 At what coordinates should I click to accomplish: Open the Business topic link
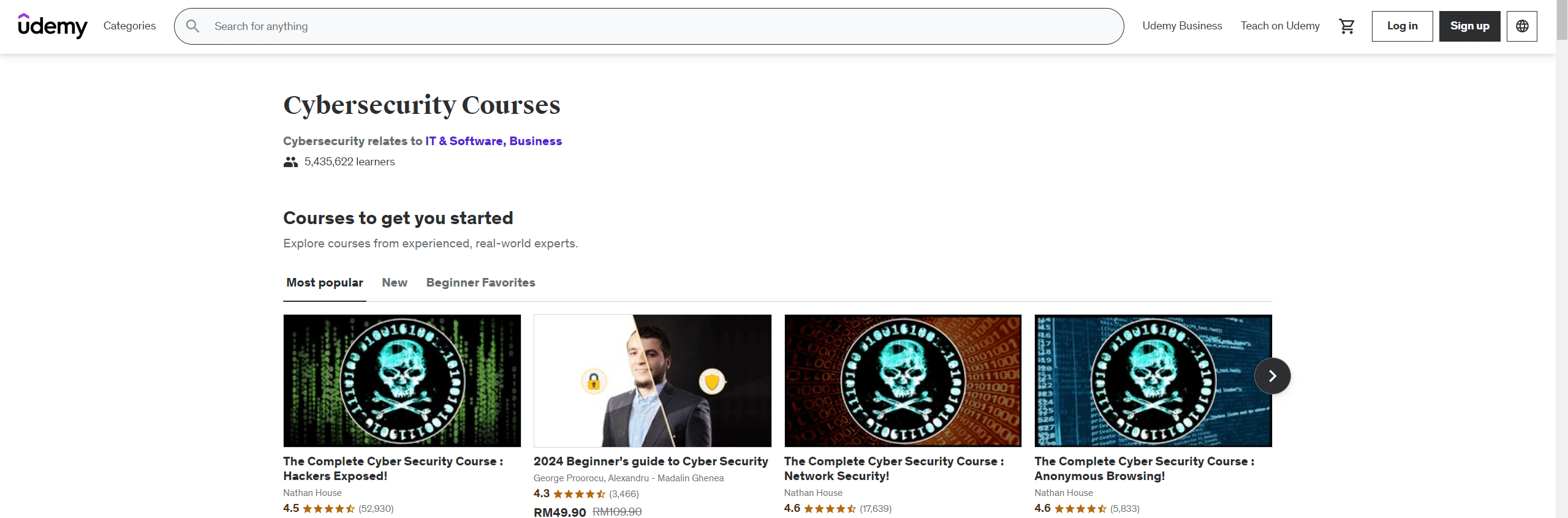coord(536,141)
